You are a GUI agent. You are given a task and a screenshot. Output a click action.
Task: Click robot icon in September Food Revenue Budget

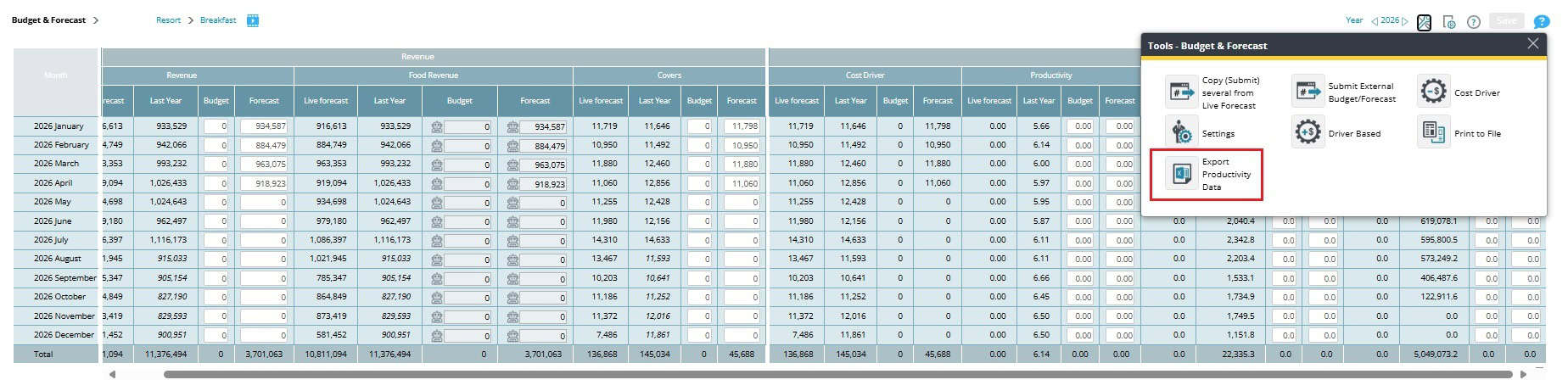tap(437, 278)
